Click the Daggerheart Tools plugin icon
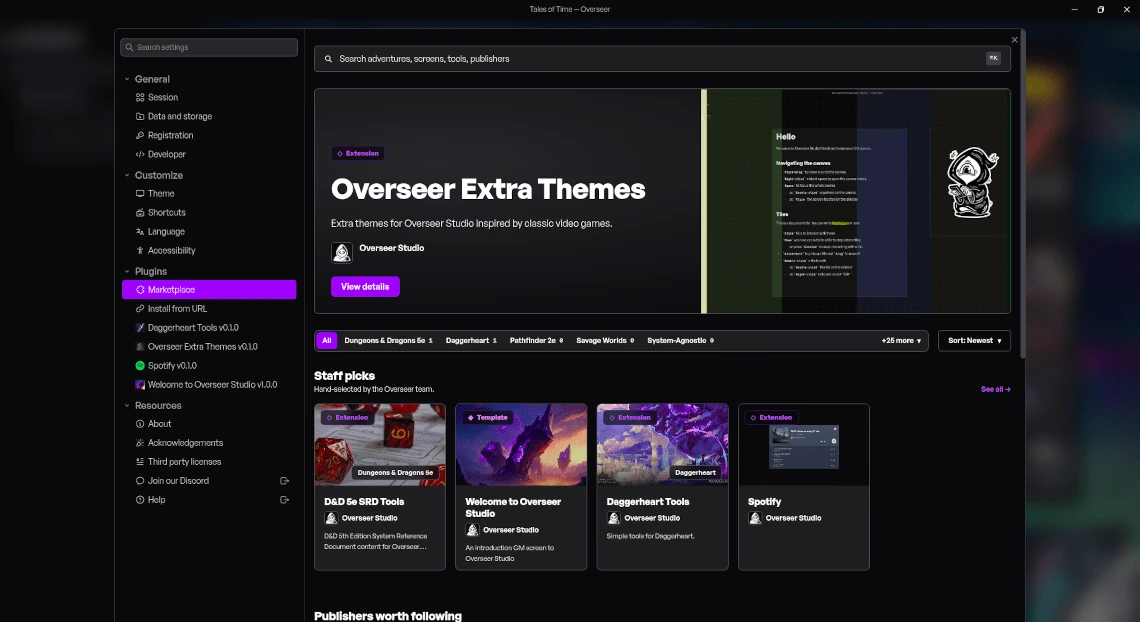The image size is (1140, 622). tap(140, 328)
